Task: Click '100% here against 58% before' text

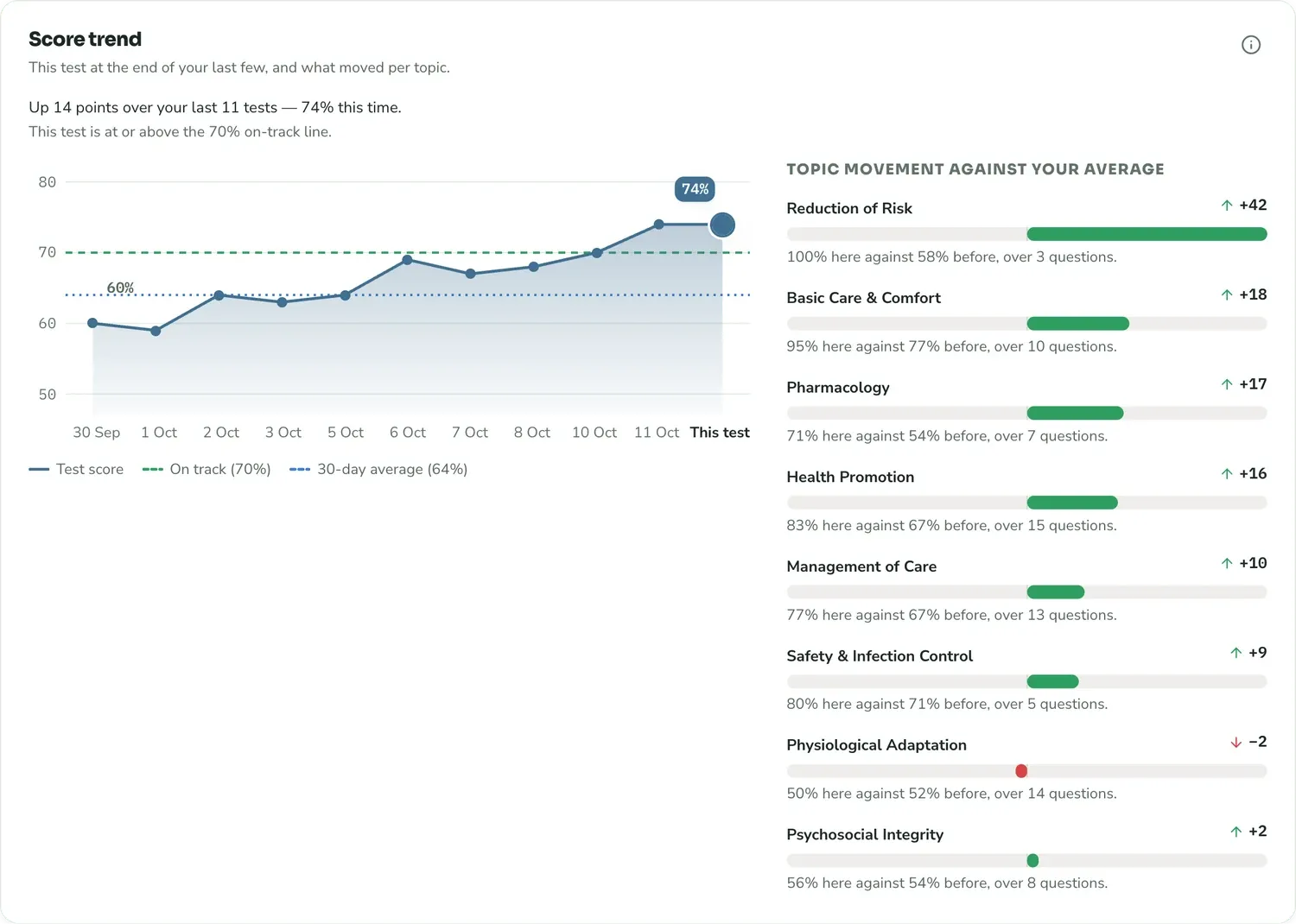Action: [x=886, y=256]
